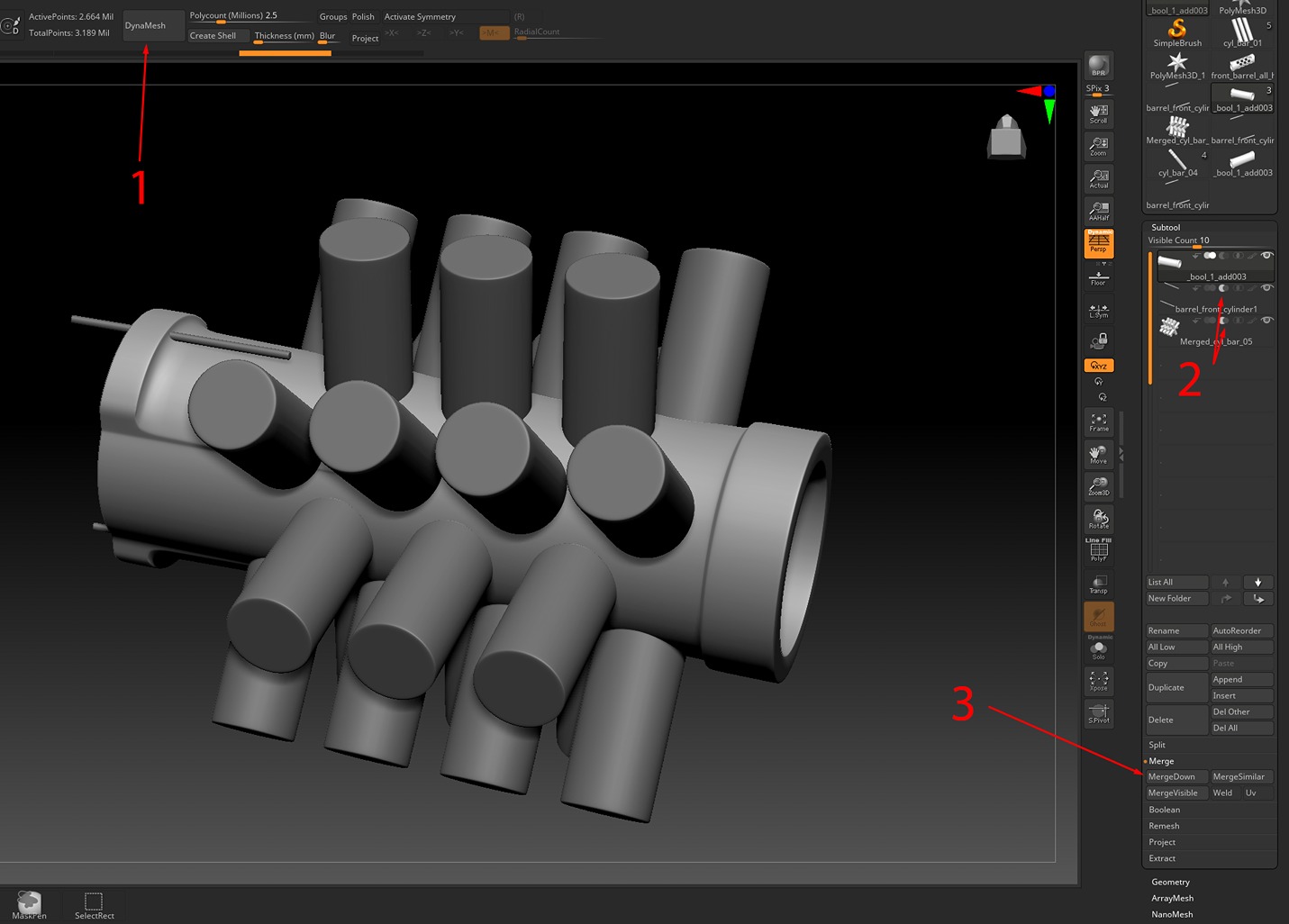Expand the Geometry section
The width and height of the screenshot is (1289, 924).
(1170, 882)
